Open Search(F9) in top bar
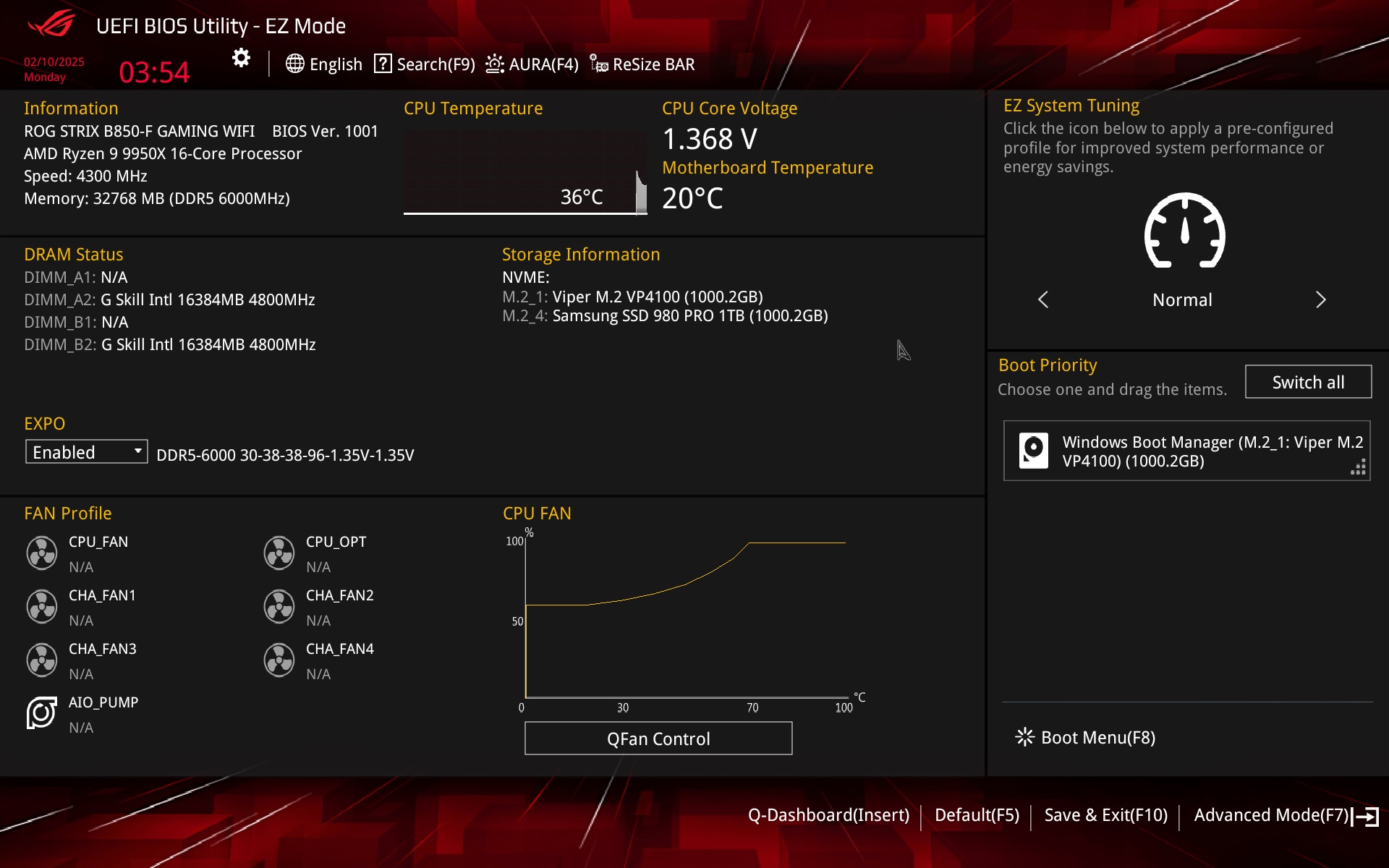 425,64
